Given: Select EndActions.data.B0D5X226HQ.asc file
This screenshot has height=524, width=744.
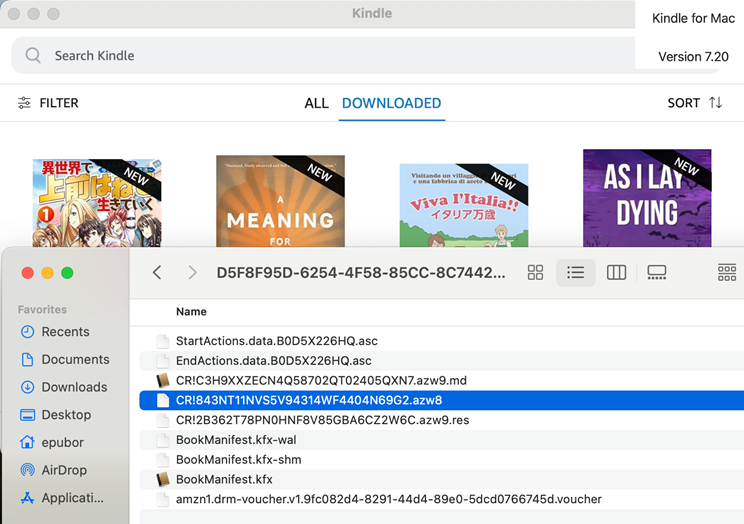Looking at the screenshot, I should 442,361.
